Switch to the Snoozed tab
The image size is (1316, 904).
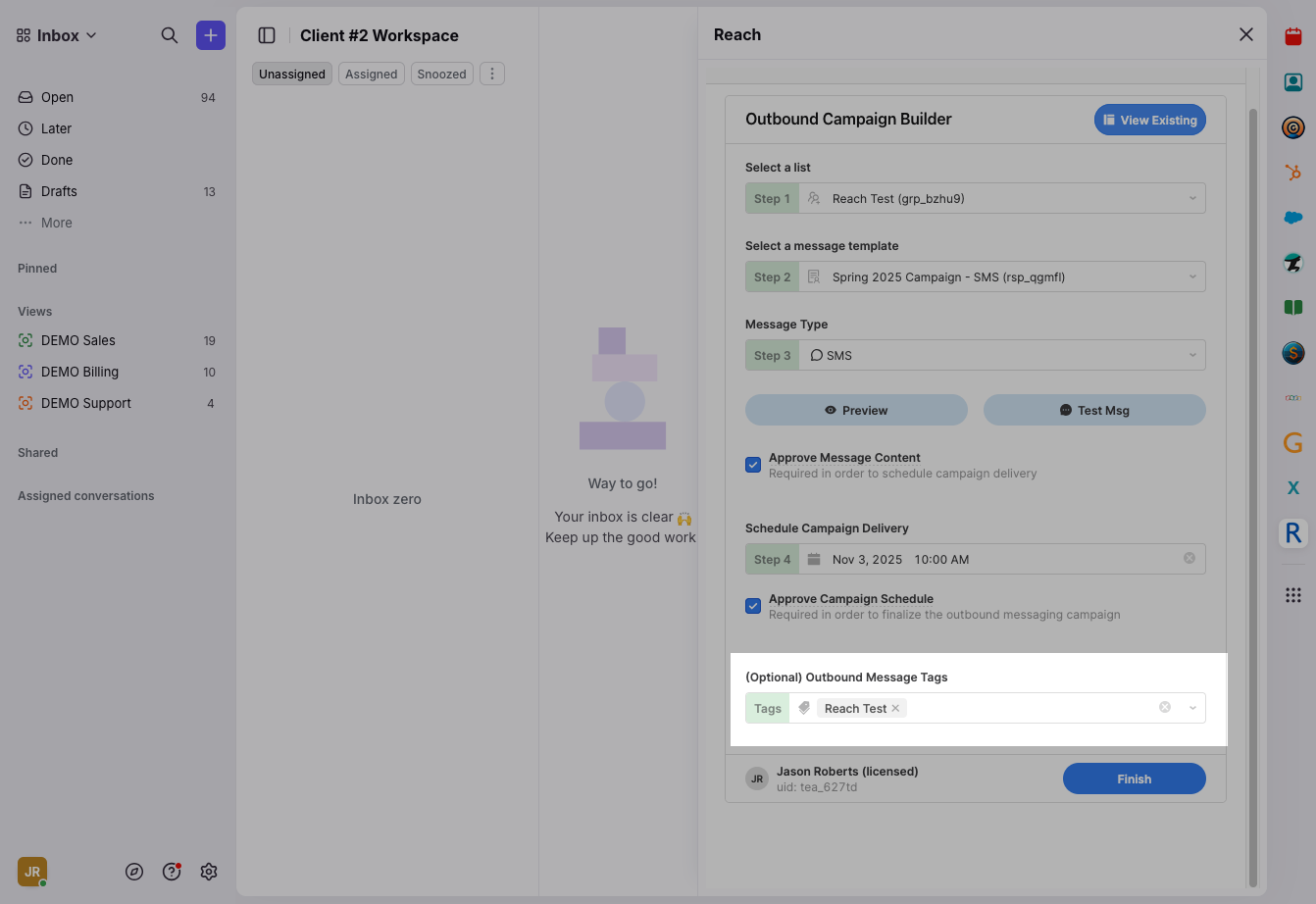pos(441,75)
